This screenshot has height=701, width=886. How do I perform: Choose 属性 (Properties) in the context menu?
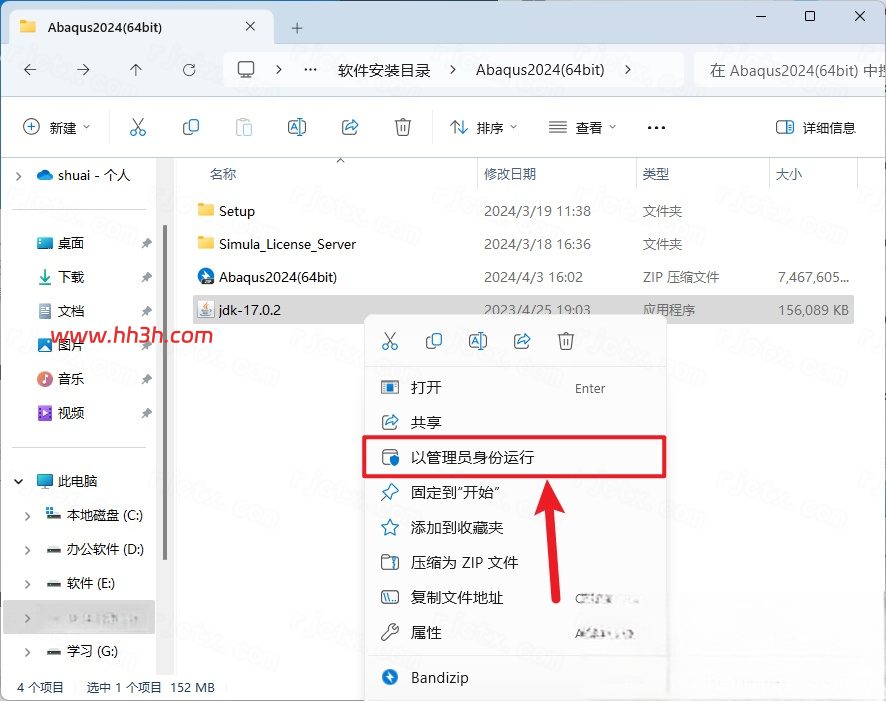[516, 633]
